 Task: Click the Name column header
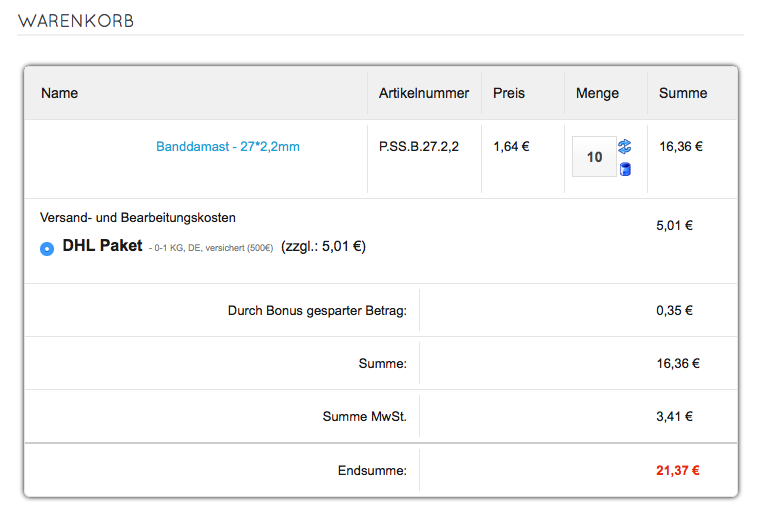pos(60,93)
